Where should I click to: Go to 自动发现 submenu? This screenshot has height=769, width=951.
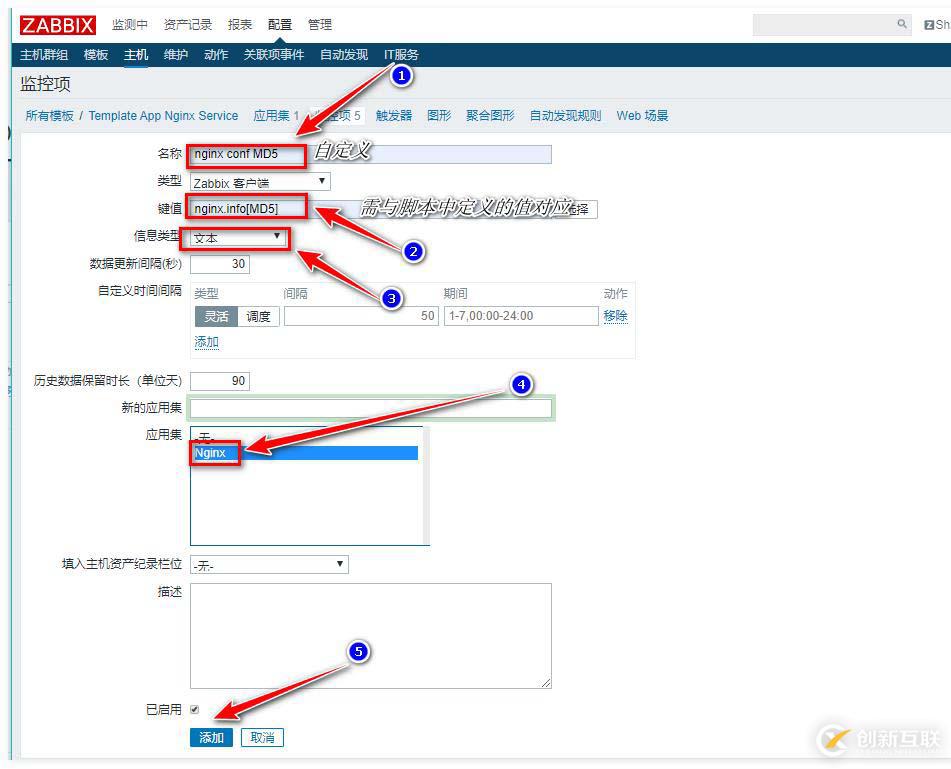[344, 55]
